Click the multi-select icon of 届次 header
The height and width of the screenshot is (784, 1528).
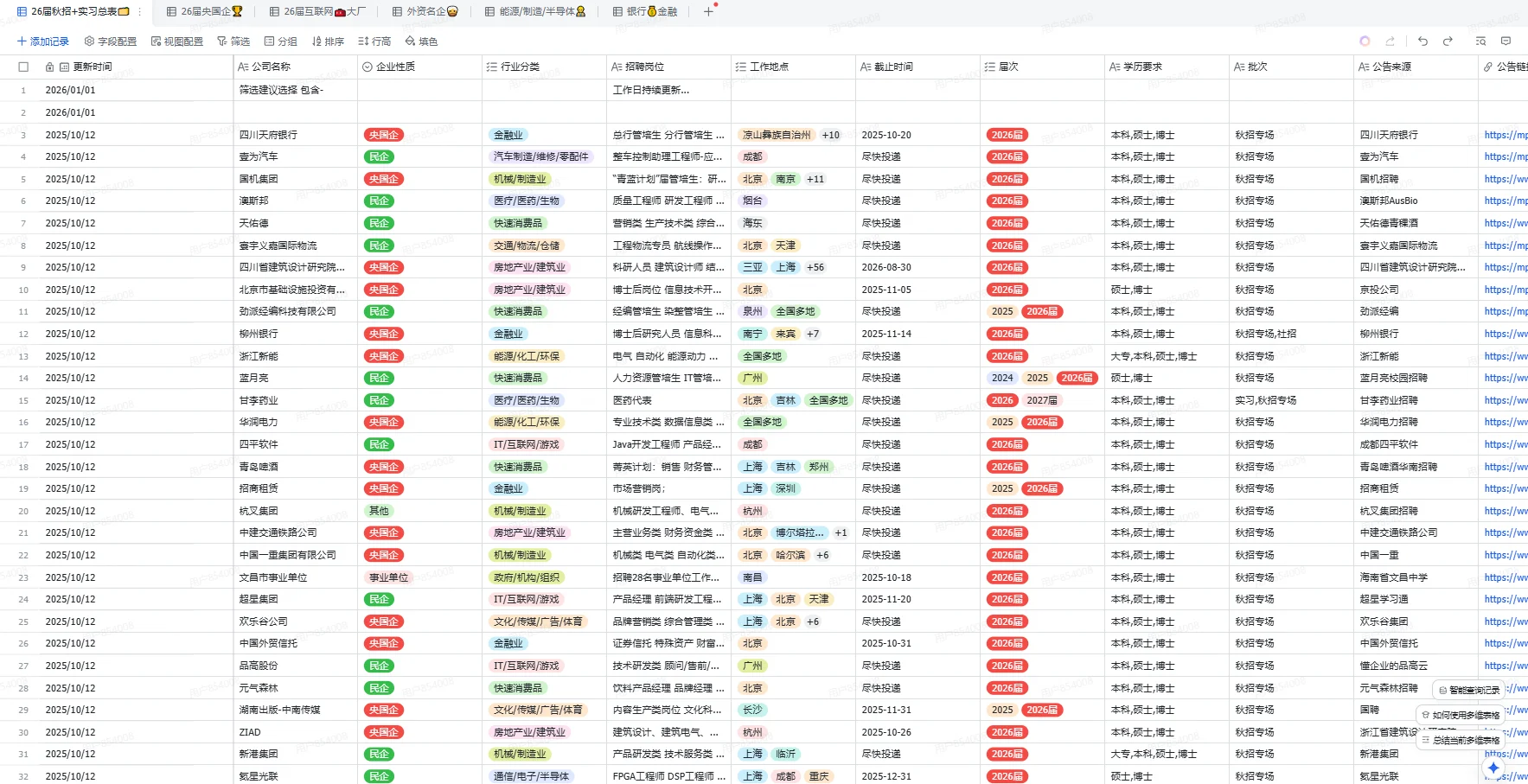click(x=990, y=67)
